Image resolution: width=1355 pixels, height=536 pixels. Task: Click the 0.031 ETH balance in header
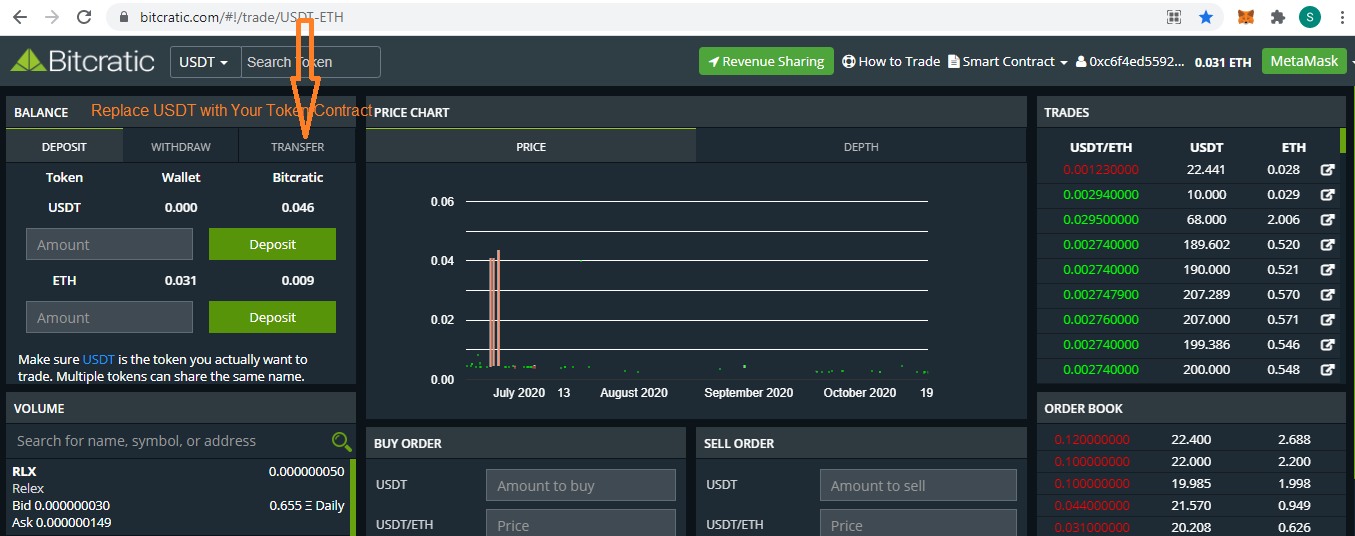pos(1223,62)
